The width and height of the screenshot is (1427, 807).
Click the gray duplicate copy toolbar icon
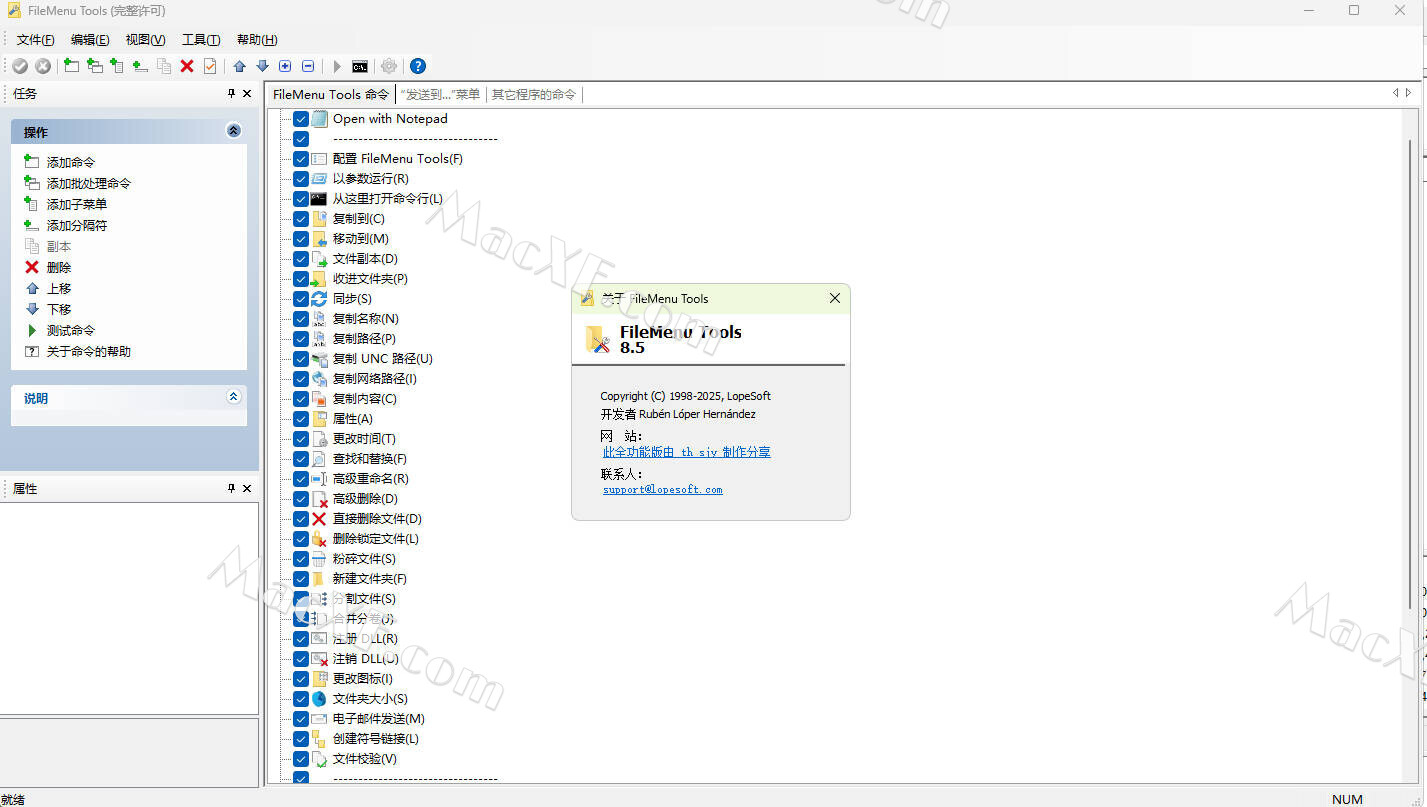[164, 66]
